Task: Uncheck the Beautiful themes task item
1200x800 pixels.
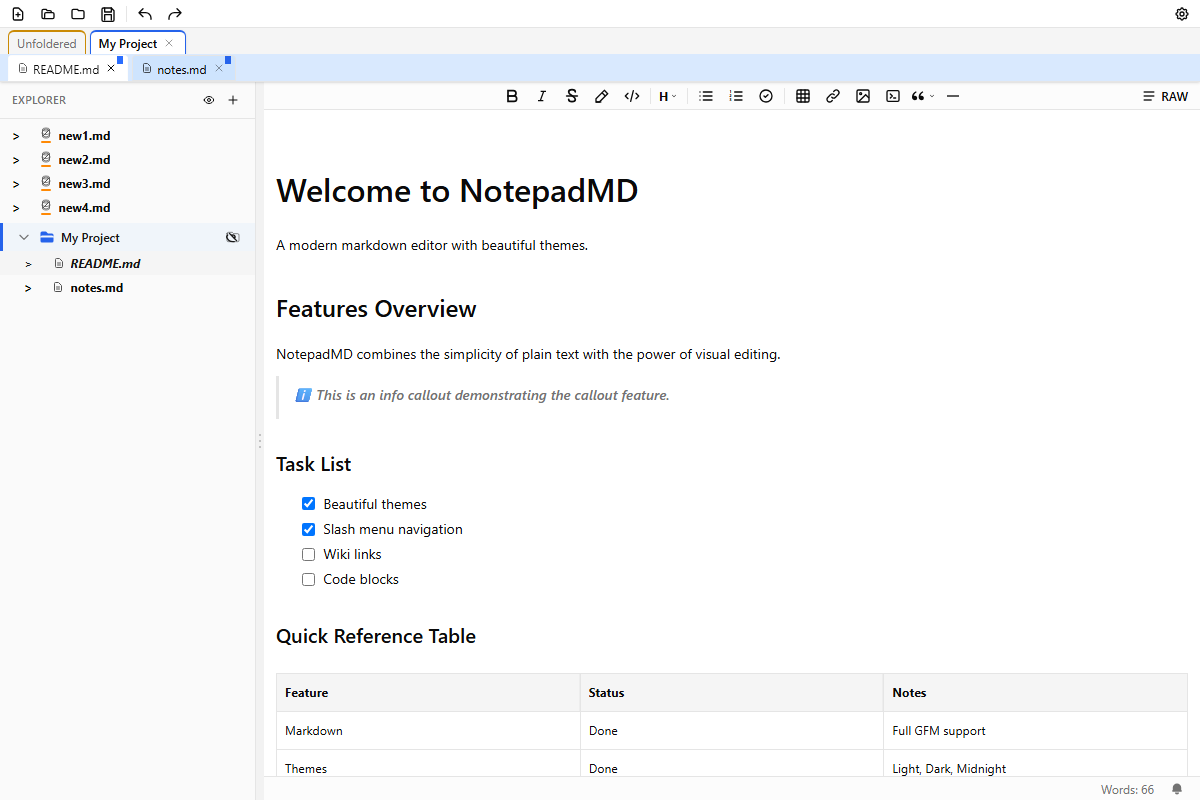Action: click(x=308, y=503)
